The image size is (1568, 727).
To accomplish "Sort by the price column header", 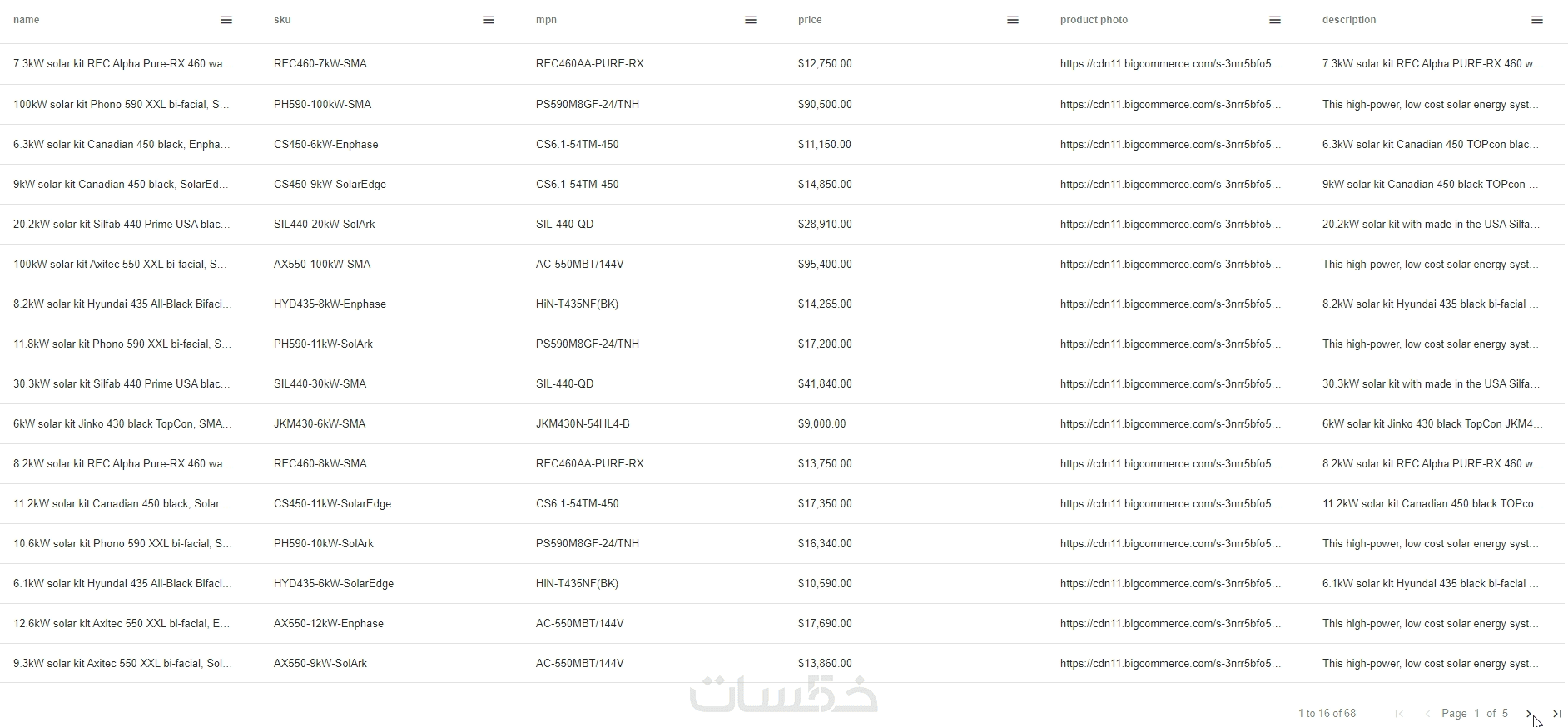I will 810,20.
